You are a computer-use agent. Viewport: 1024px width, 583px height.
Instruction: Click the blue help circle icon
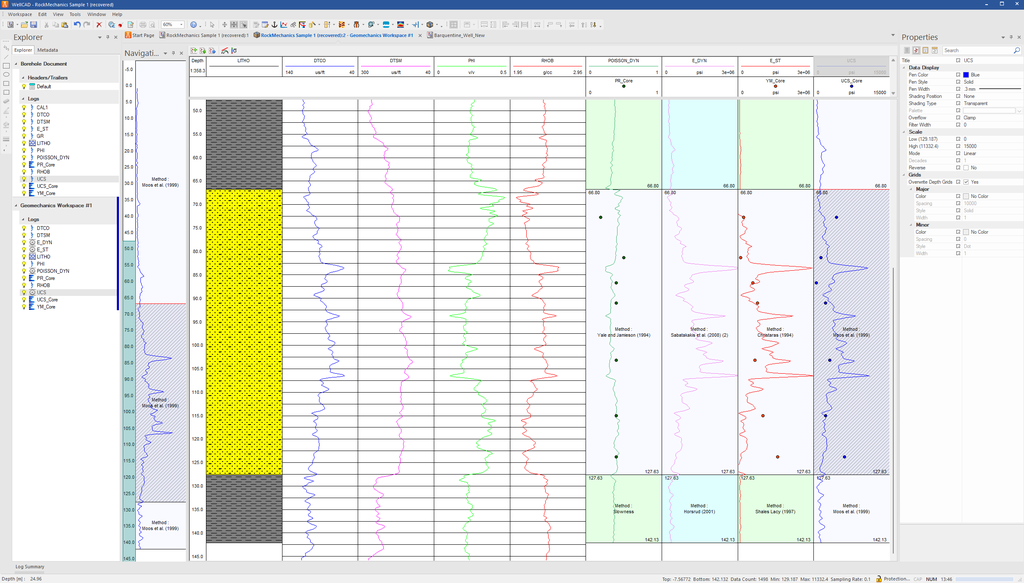click(x=194, y=25)
